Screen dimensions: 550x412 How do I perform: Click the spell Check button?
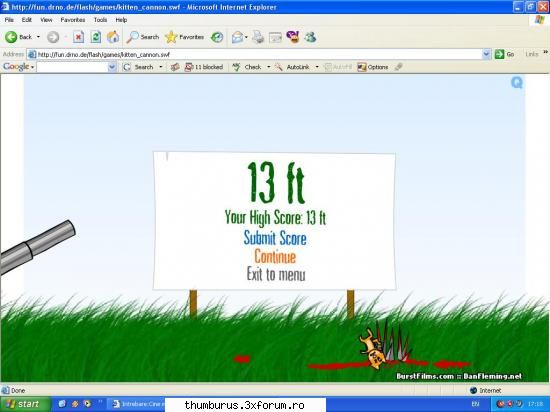pos(247,67)
